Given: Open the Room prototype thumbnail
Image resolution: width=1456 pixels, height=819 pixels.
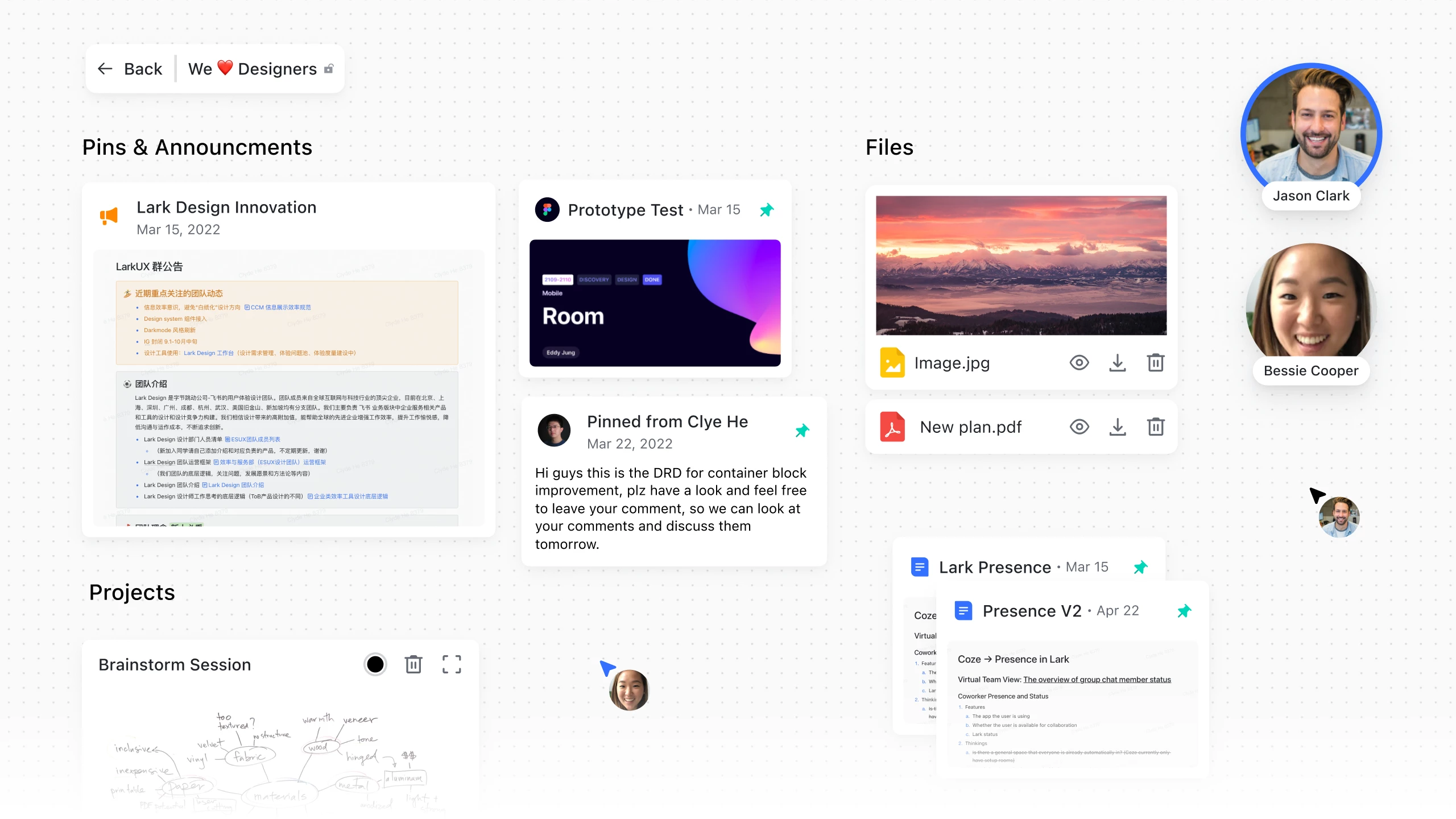Looking at the screenshot, I should click(655, 303).
